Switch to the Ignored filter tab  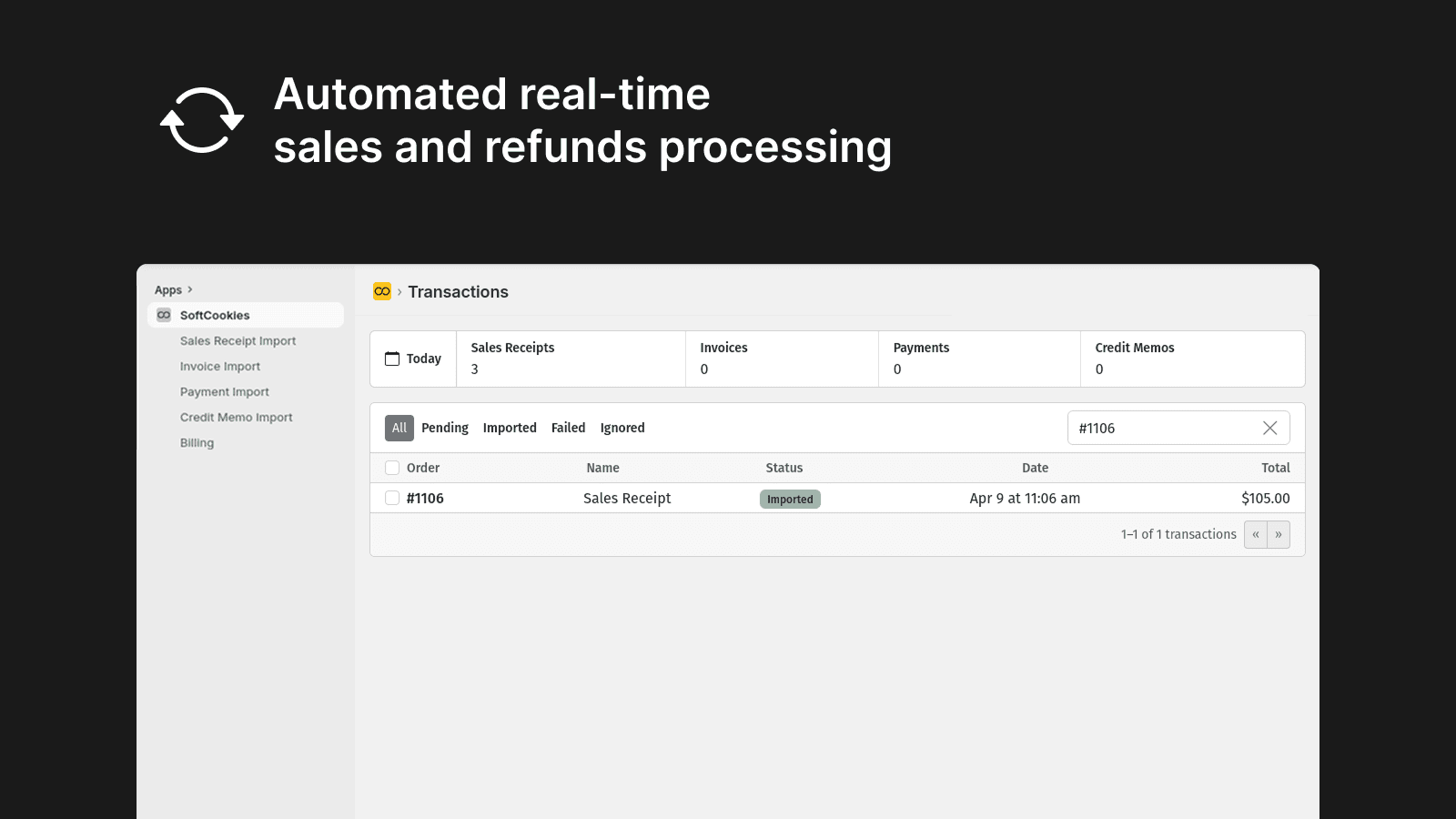[622, 428]
